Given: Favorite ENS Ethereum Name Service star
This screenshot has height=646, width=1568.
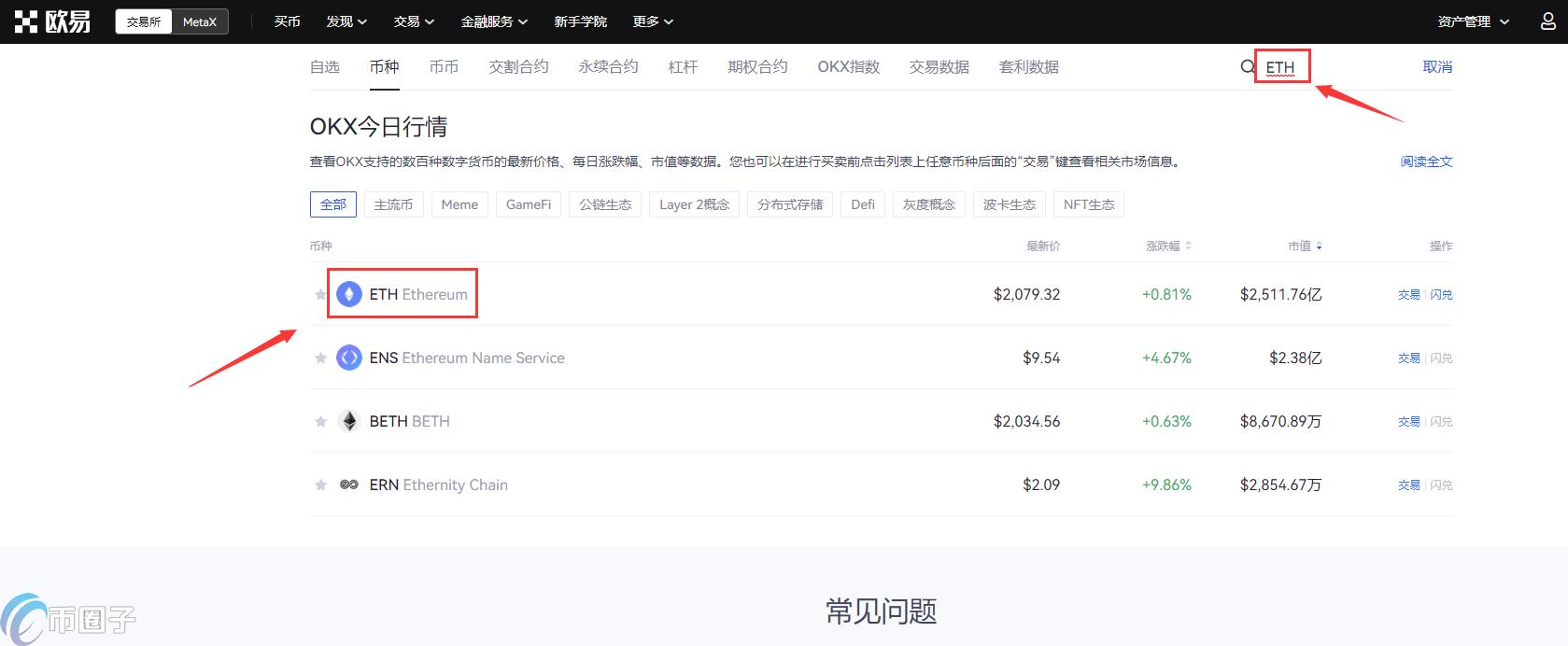Looking at the screenshot, I should coord(320,358).
